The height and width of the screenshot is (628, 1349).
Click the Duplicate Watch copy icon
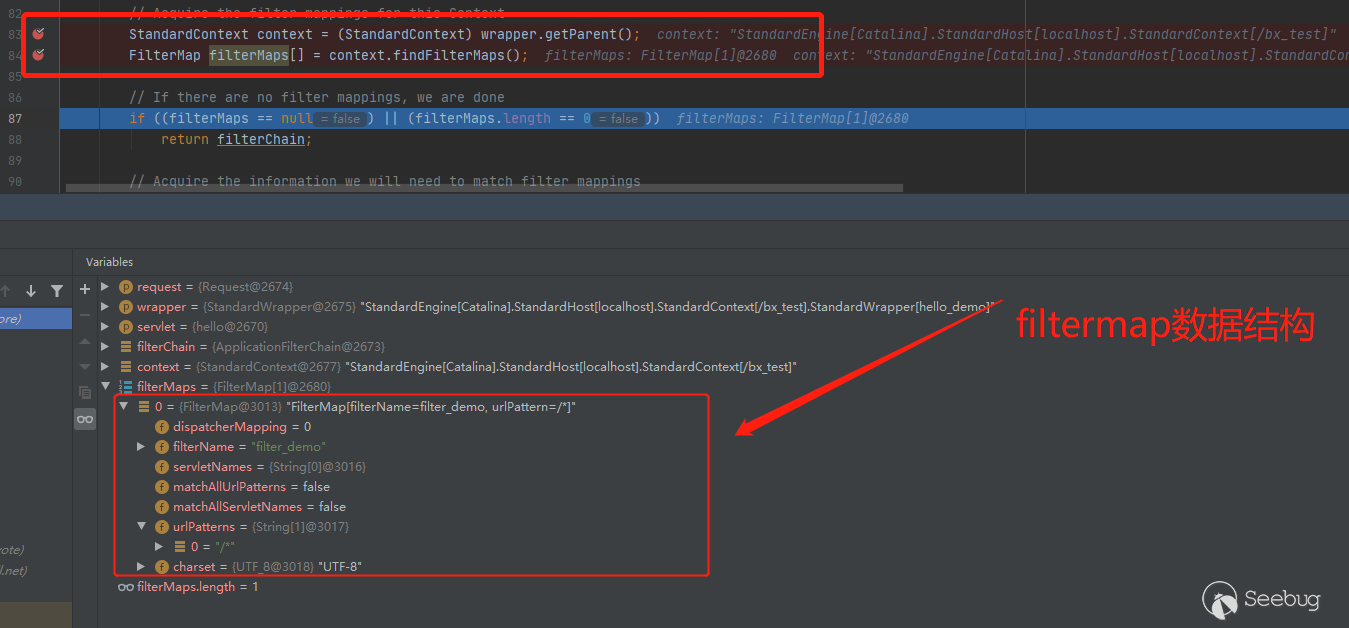[x=85, y=393]
